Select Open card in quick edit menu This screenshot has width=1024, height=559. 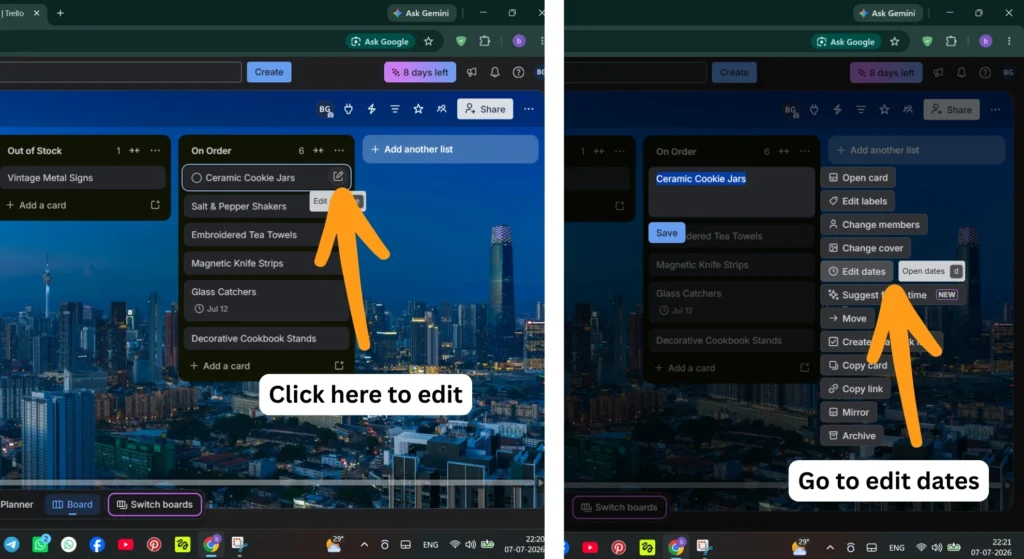(x=858, y=178)
